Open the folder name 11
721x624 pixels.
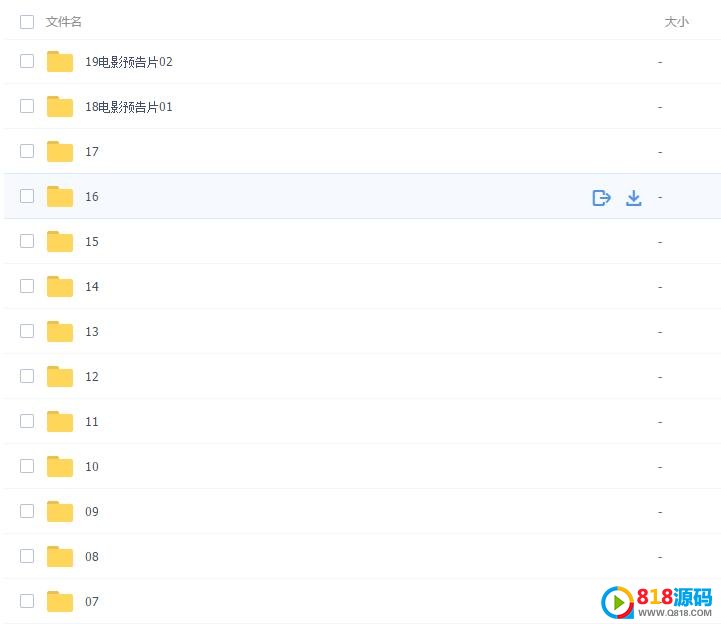point(92,422)
